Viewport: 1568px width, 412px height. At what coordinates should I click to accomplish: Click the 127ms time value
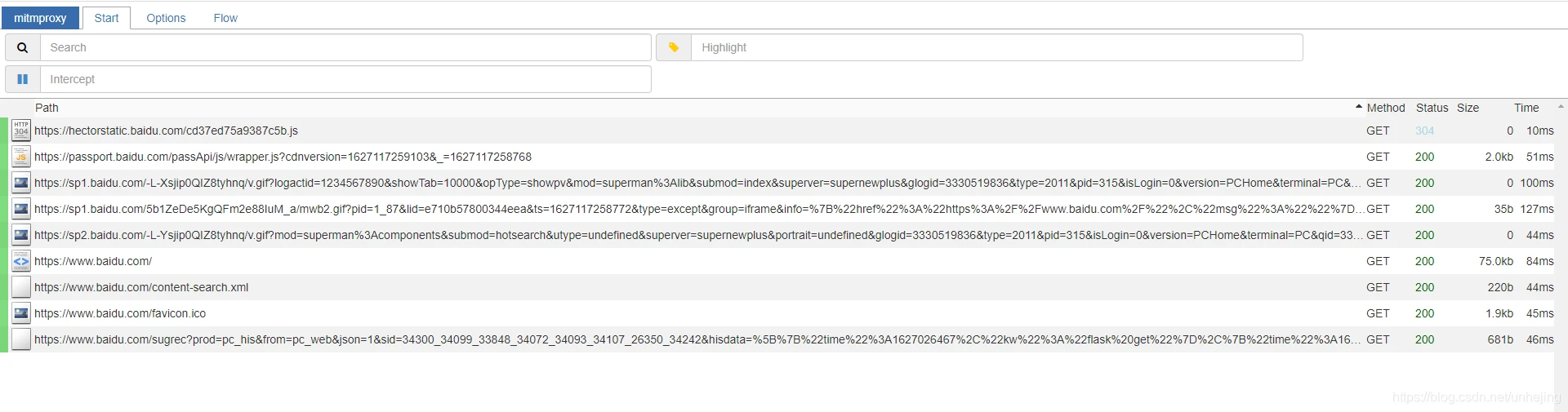pos(1537,209)
